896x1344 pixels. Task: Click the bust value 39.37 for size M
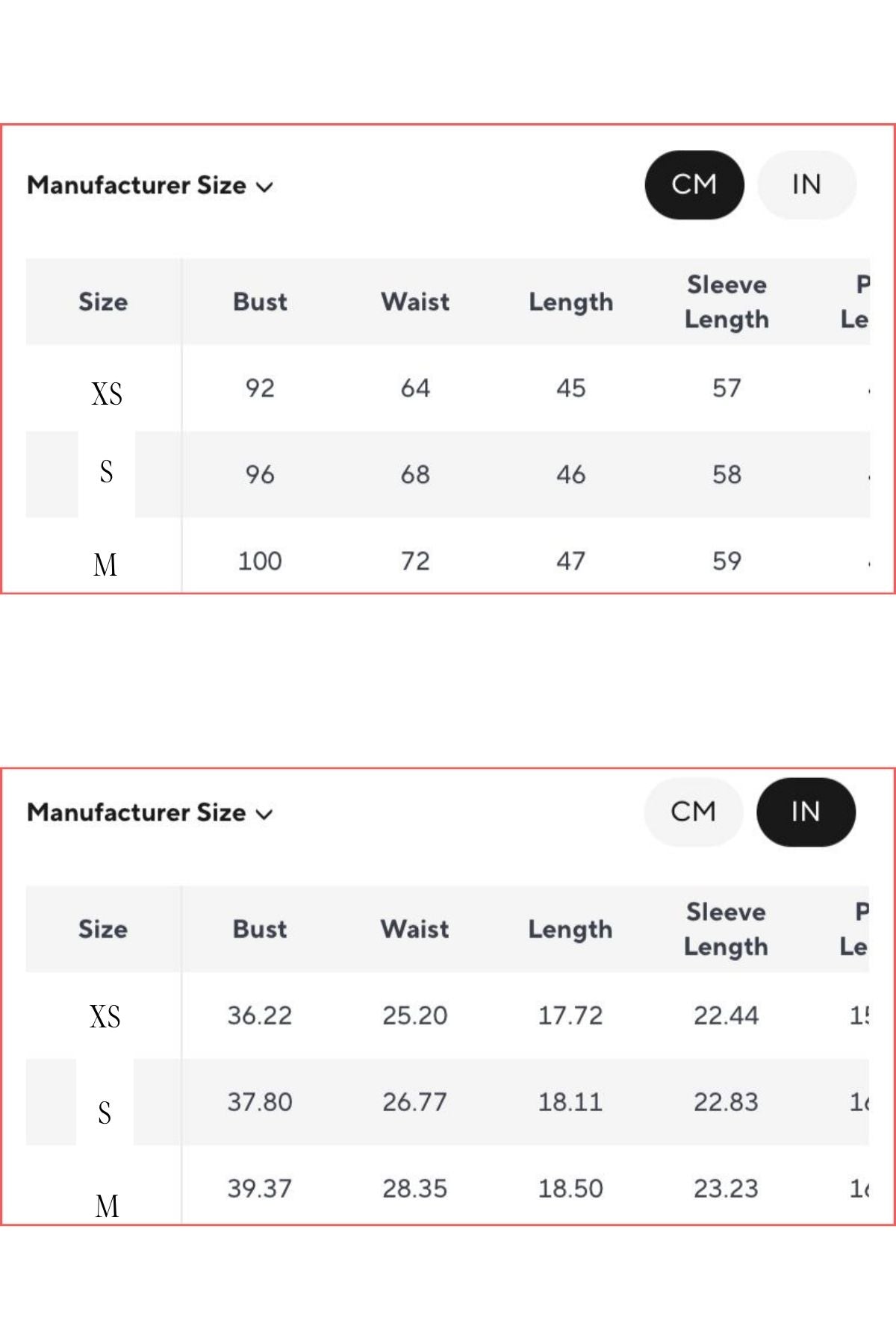click(x=260, y=1189)
